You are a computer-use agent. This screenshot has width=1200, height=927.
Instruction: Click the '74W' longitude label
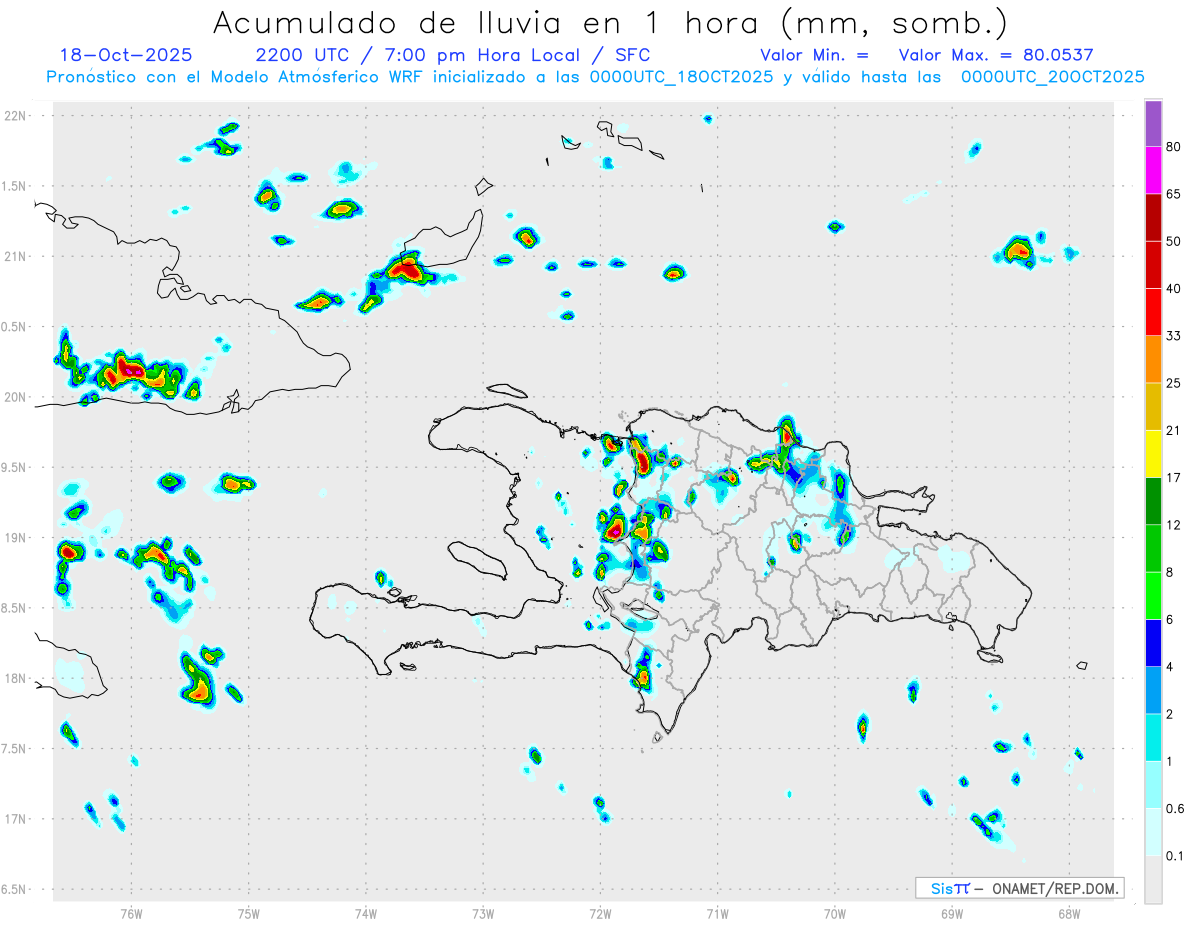pyautogui.click(x=366, y=913)
